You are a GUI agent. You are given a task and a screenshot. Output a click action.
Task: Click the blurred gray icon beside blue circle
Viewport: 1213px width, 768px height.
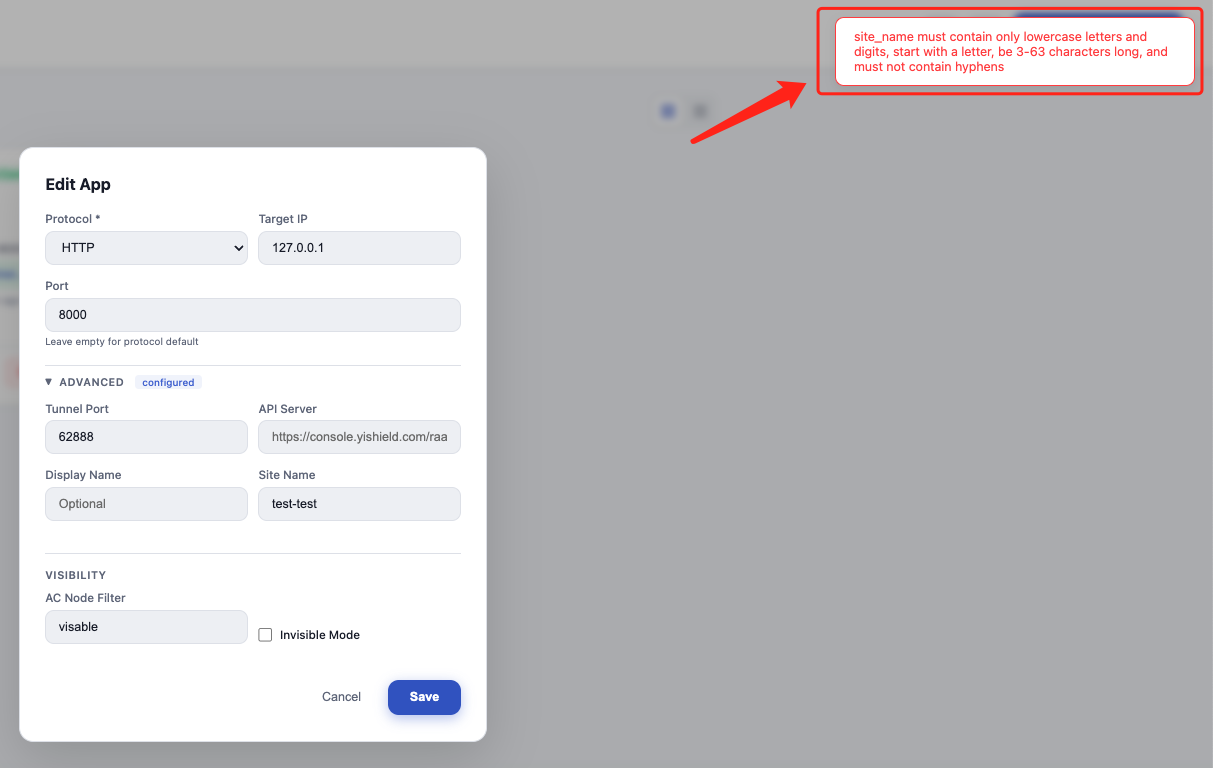(700, 111)
